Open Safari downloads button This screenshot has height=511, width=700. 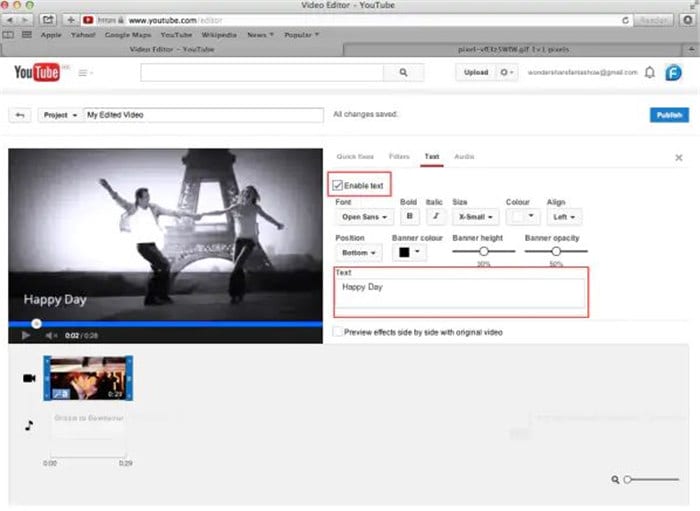click(x=688, y=20)
